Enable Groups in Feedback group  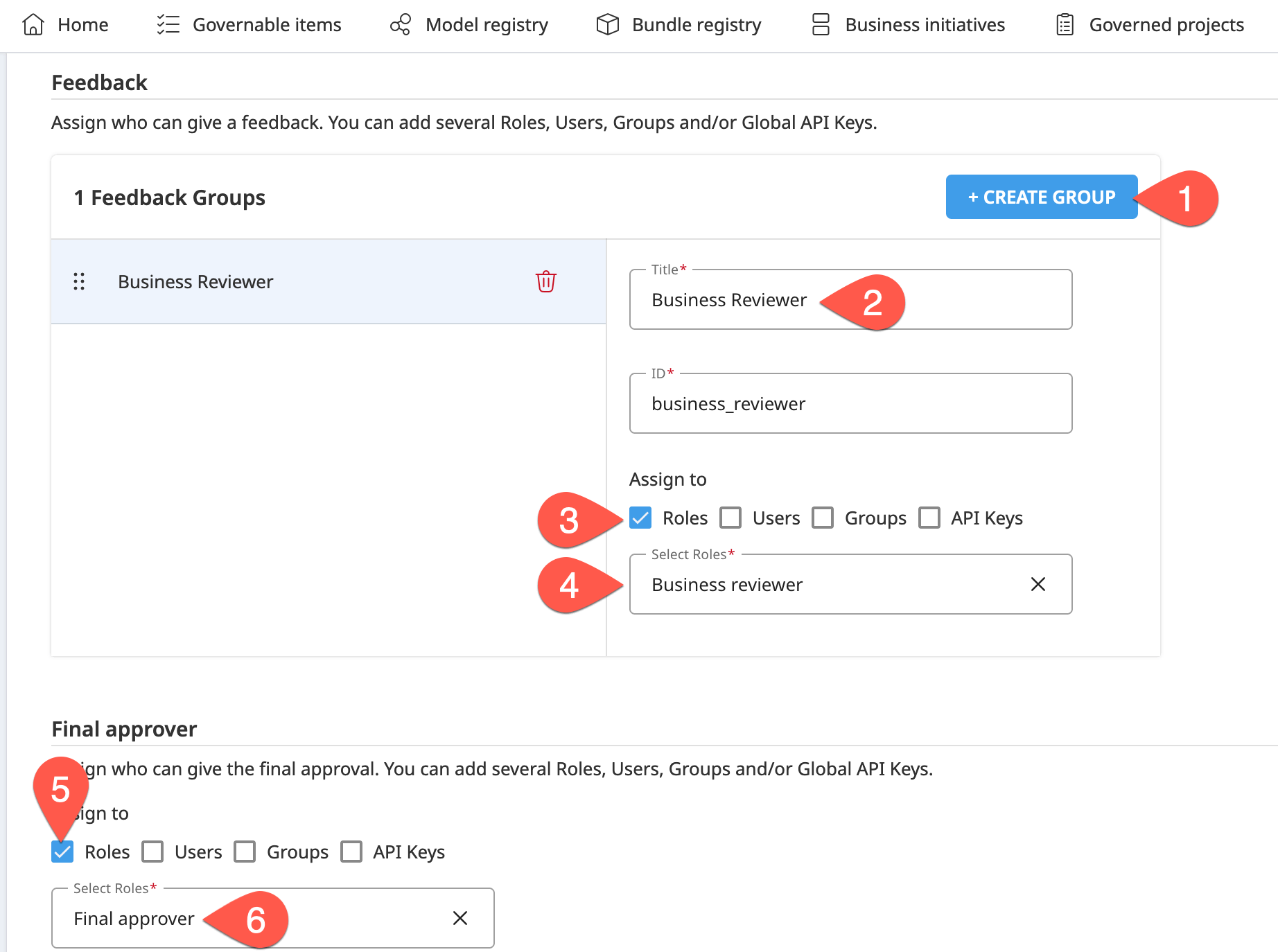point(823,518)
